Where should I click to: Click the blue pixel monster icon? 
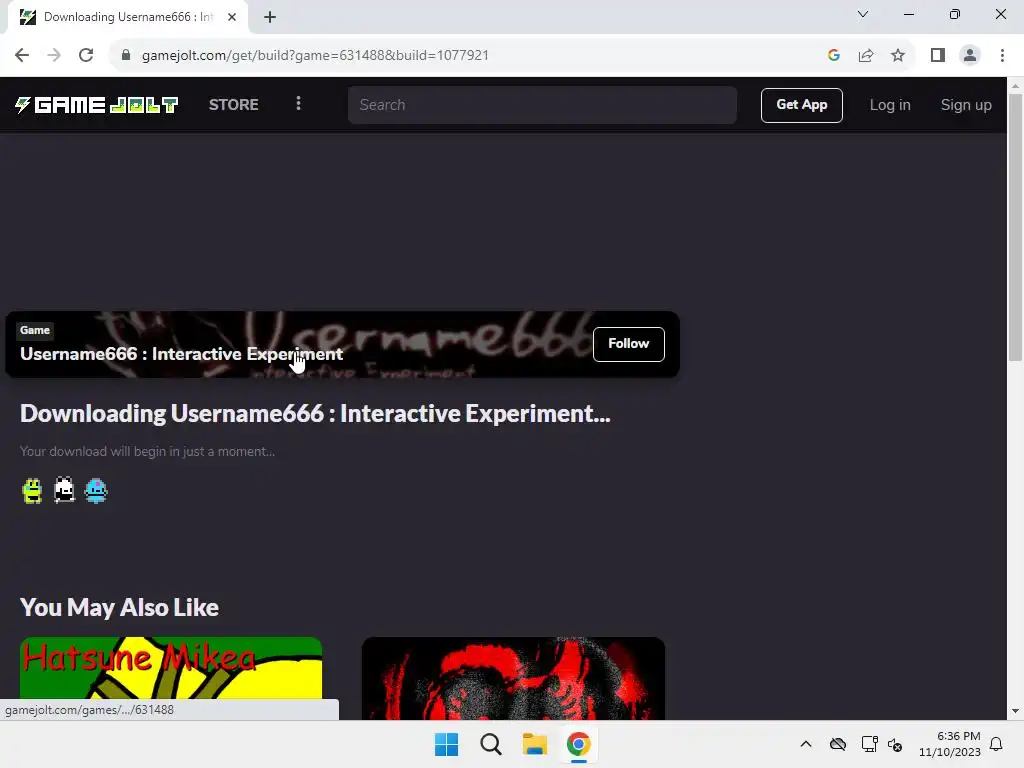click(x=96, y=490)
